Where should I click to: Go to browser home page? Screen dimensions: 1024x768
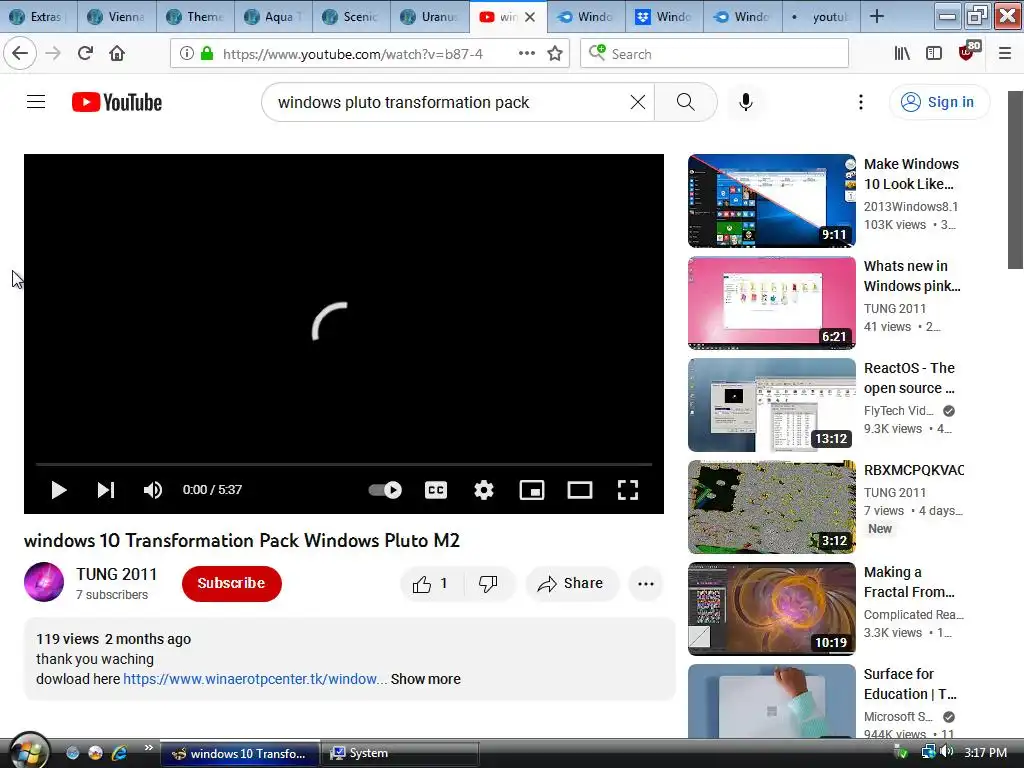tap(117, 54)
